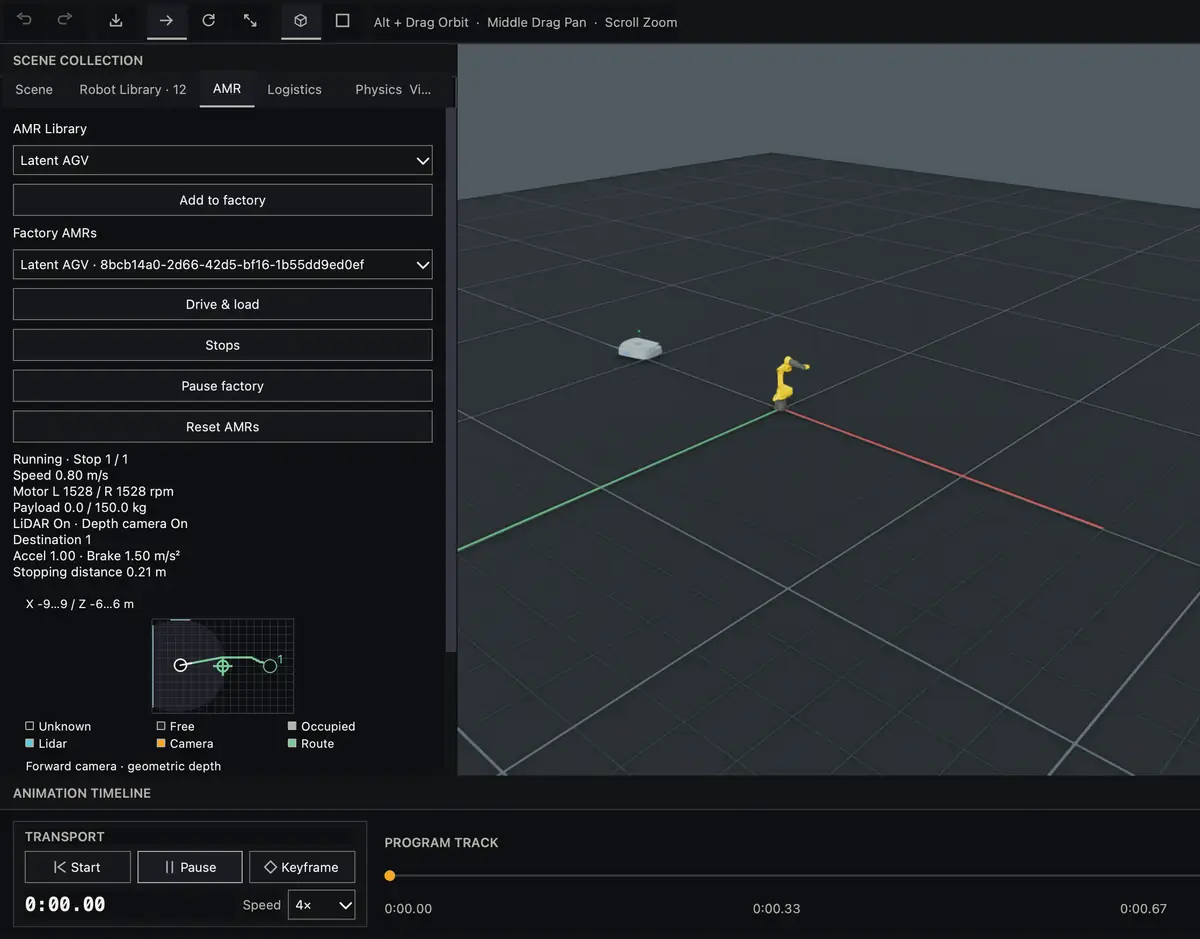Click the "Forward camera · geometric depth" text
Screen dimensions: 1200x939
click(124, 766)
